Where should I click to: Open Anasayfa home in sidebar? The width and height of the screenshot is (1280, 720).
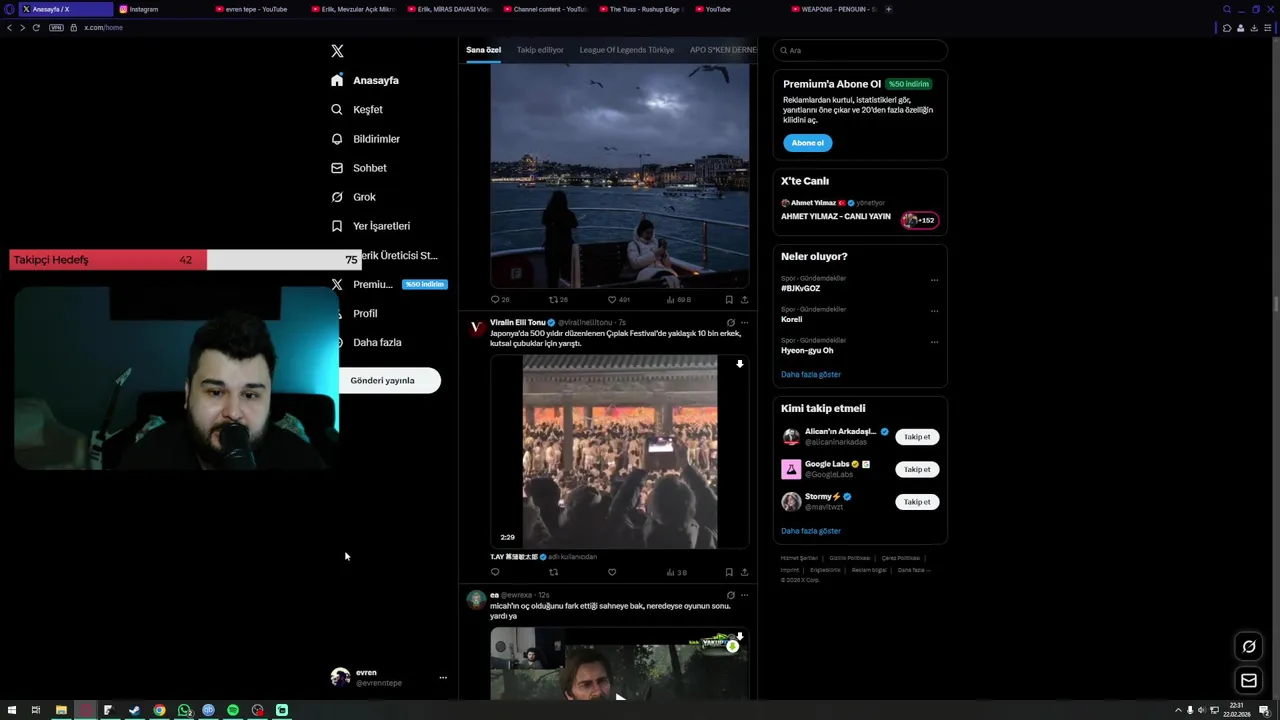[365, 80]
